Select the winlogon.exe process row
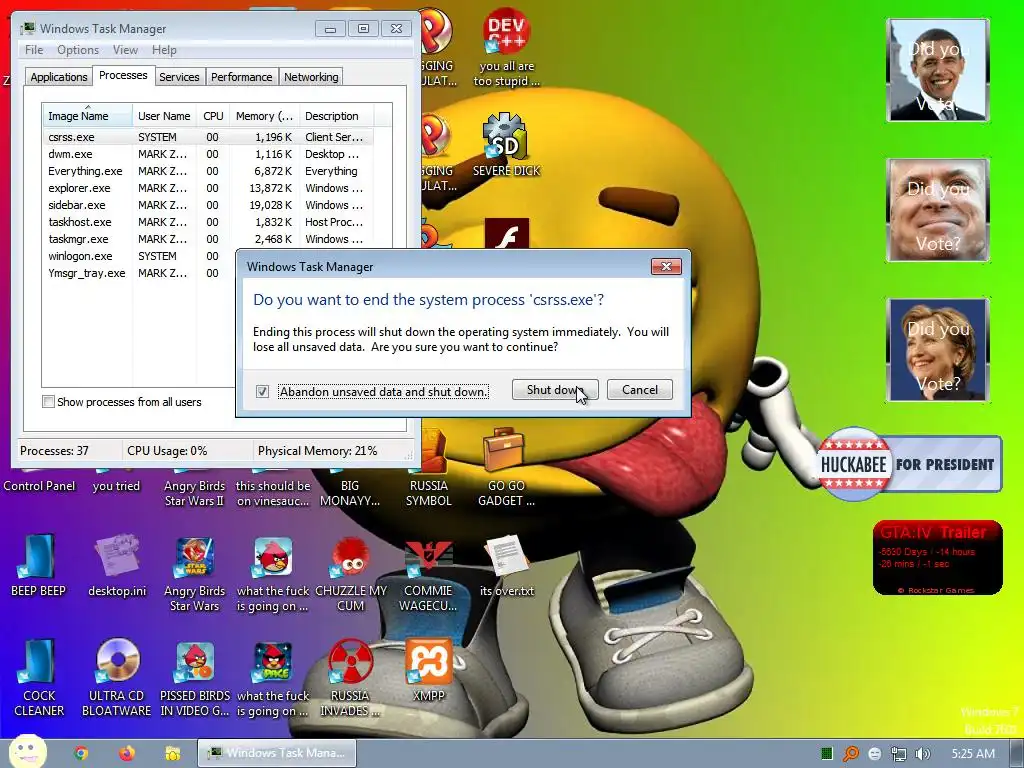Viewport: 1024px width, 768px height. (x=139, y=256)
